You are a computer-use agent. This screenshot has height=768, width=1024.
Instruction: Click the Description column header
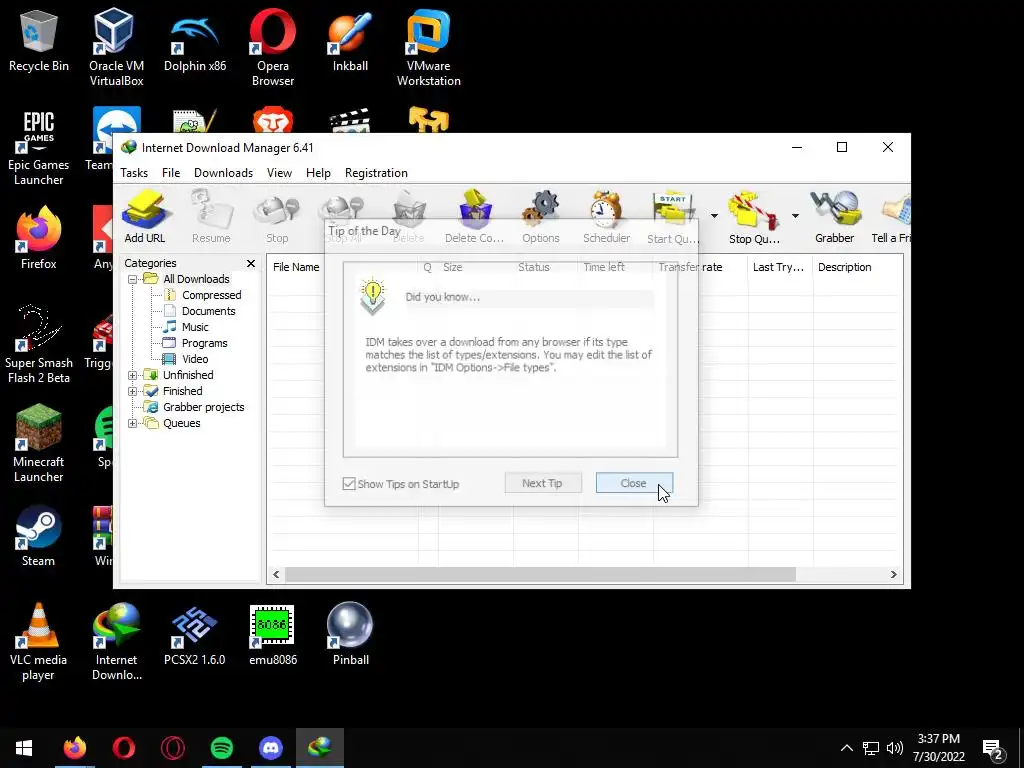pos(857,267)
